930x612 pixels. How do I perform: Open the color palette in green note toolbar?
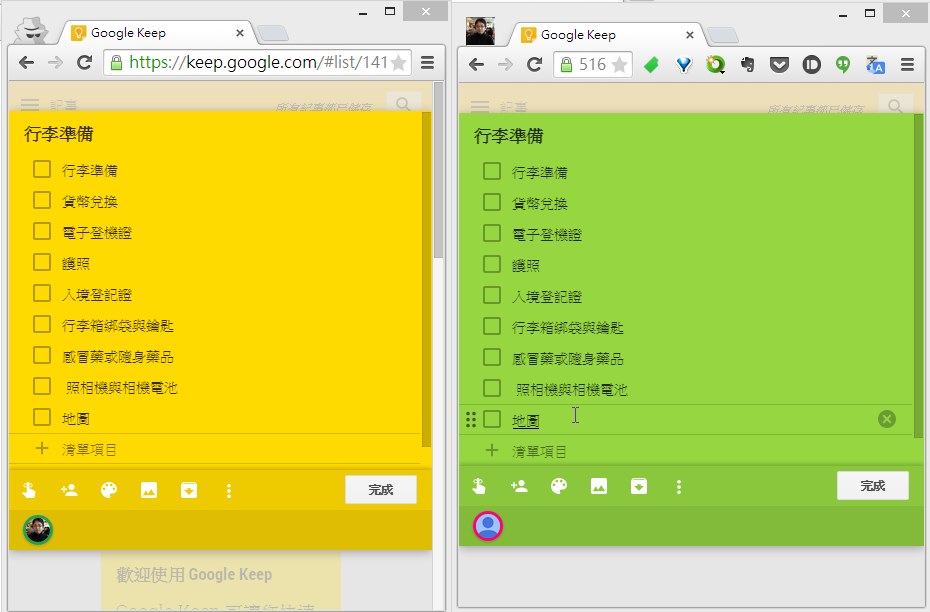[559, 486]
